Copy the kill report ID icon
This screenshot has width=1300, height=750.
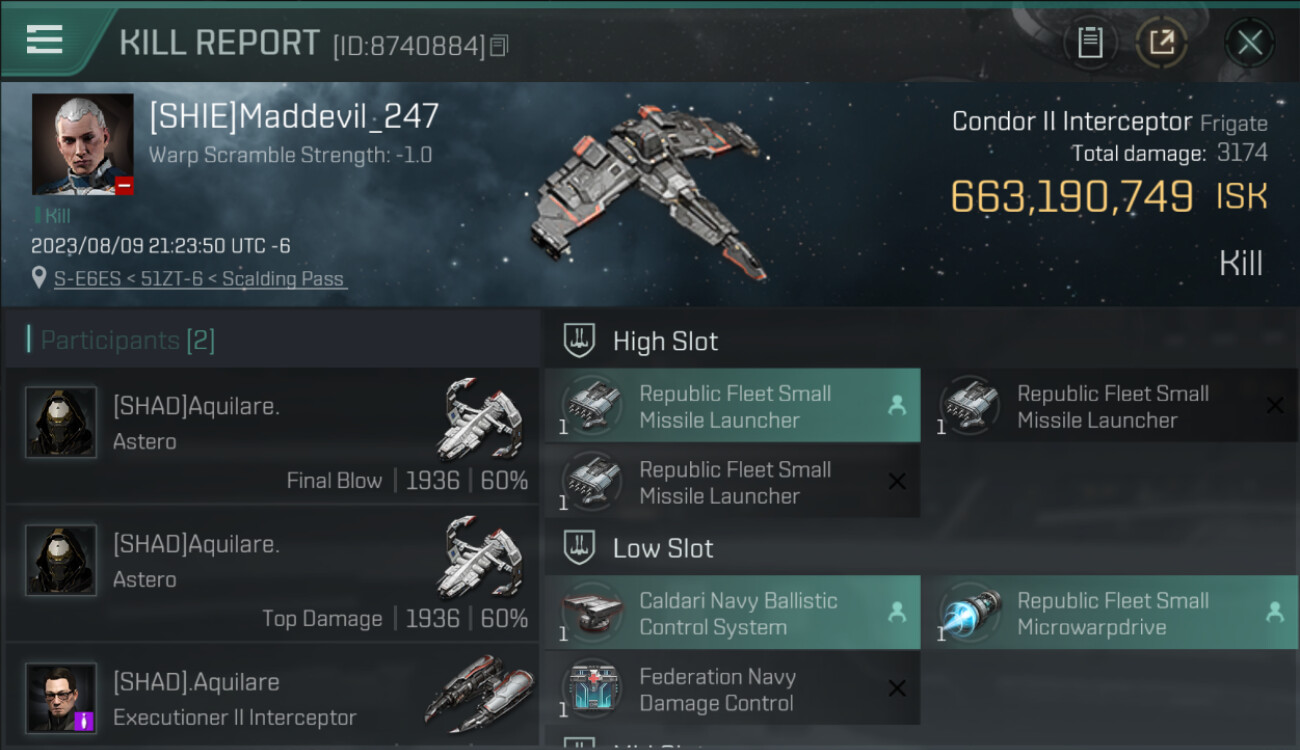pos(499,46)
